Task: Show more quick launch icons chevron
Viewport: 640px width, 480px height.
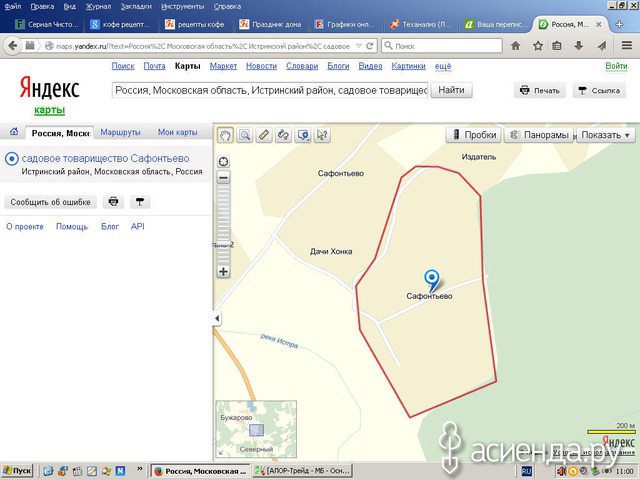Action: click(140, 469)
